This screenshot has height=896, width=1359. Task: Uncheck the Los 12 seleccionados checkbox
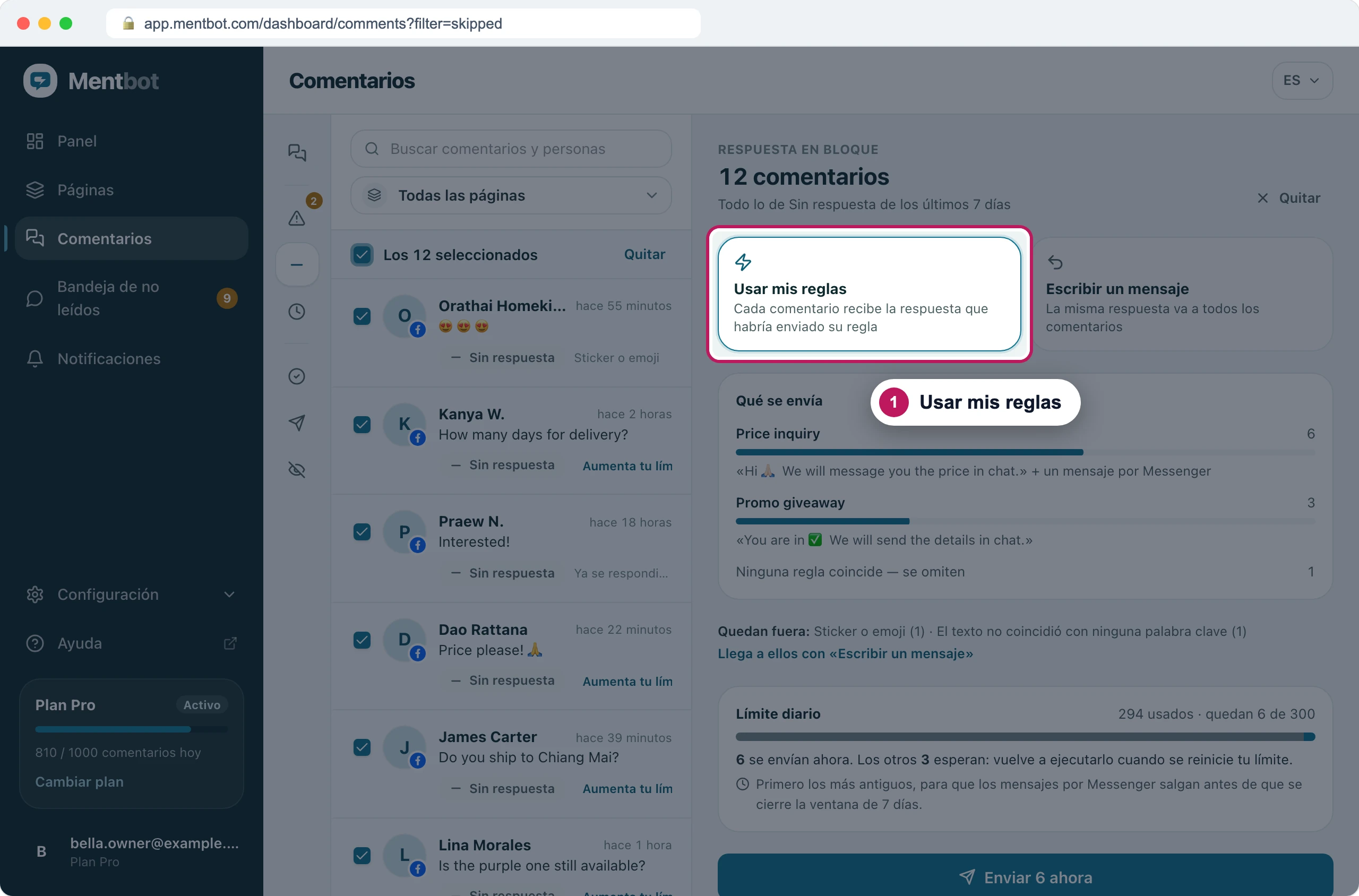[362, 255]
